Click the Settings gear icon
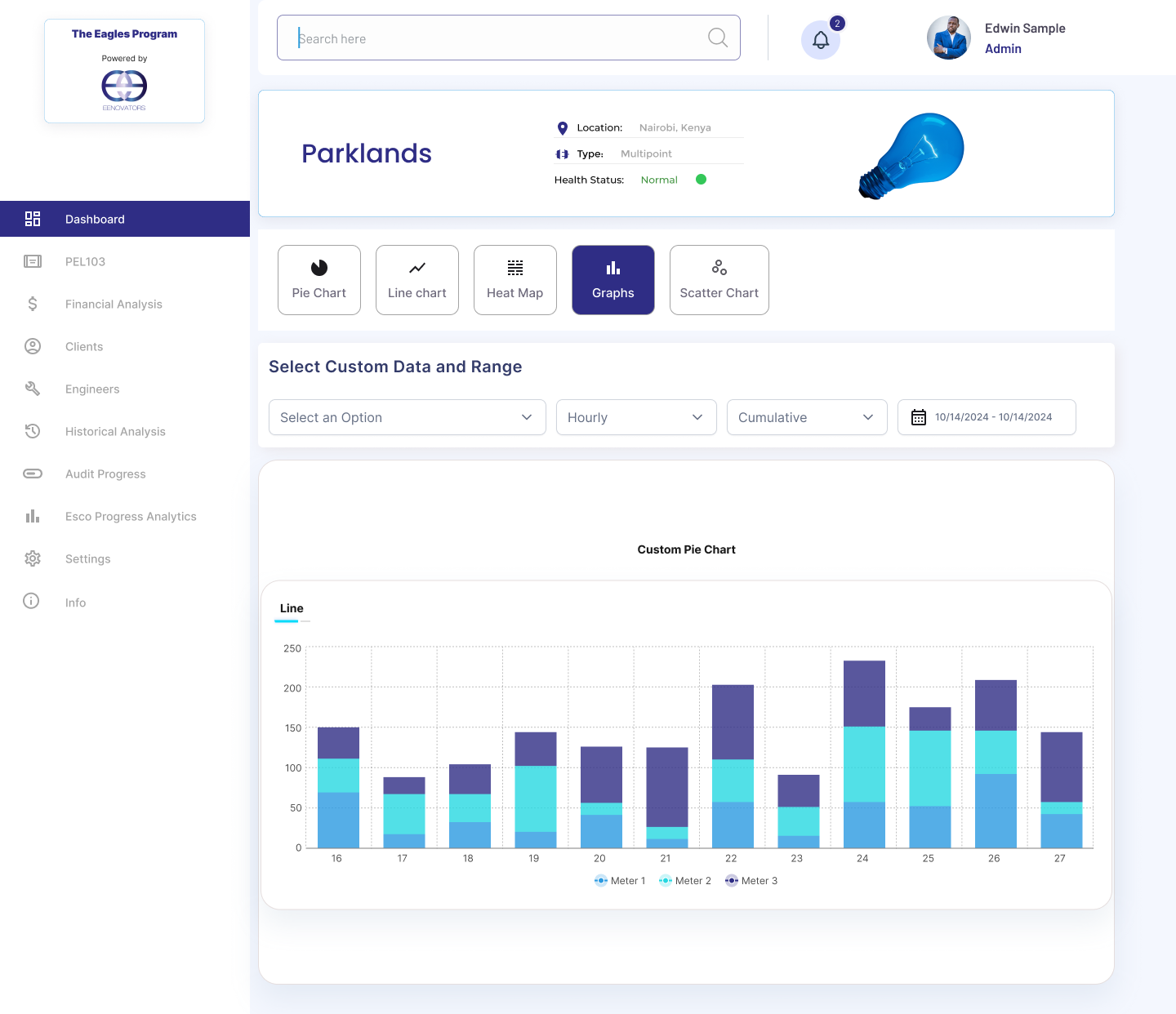The image size is (1176, 1014). tap(33, 558)
